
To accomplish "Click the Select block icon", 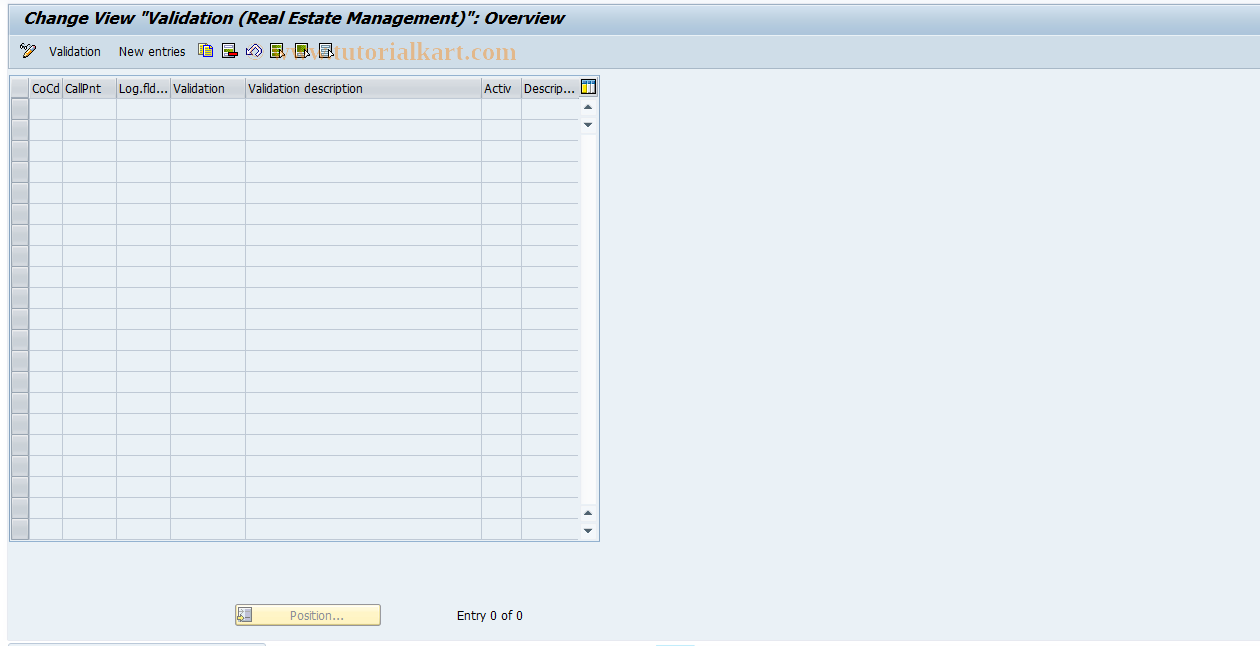I will tap(302, 50).
